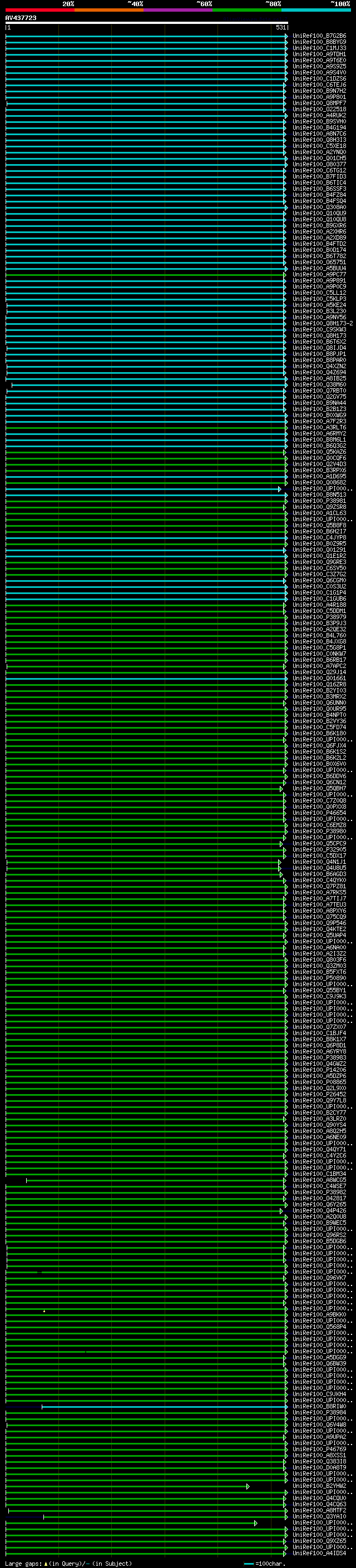Select label UniRef100_Q8MPF7
Viewport: 356px width, 1568px height.
coord(319,103)
